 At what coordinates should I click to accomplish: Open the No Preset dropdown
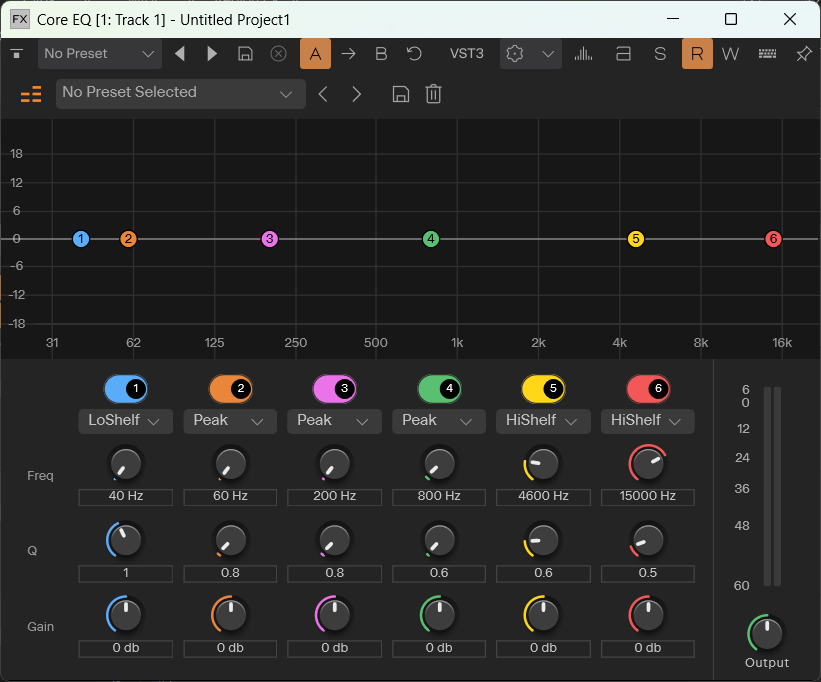click(x=99, y=53)
